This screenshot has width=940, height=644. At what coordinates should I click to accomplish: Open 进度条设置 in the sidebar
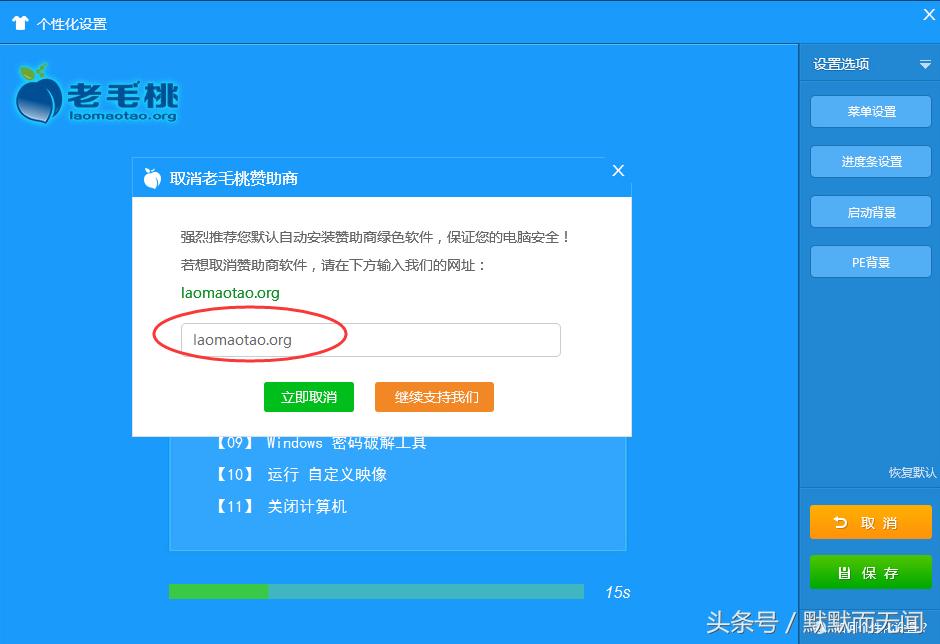tap(869, 161)
